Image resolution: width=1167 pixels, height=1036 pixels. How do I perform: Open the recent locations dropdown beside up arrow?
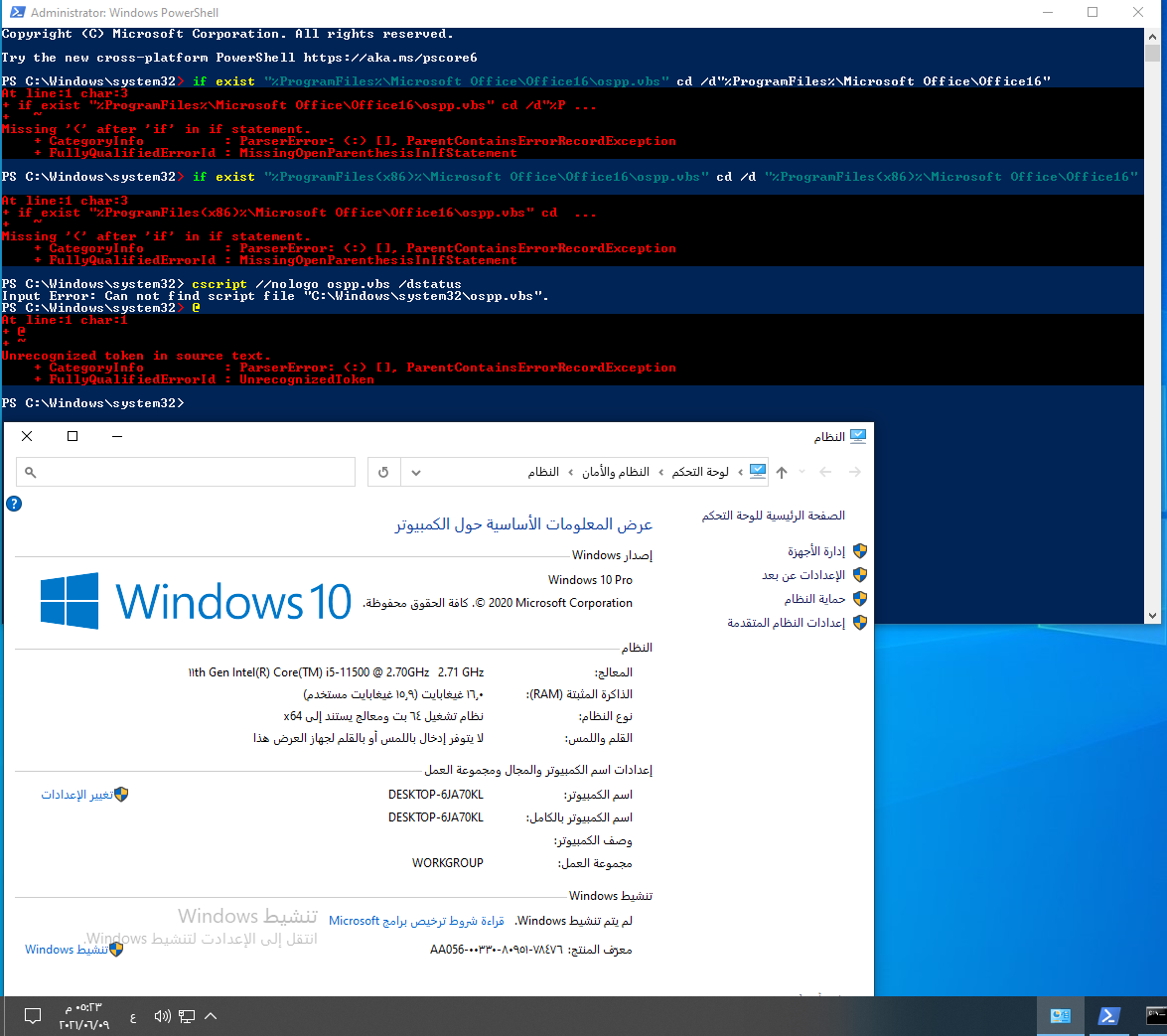pyautogui.click(x=802, y=472)
